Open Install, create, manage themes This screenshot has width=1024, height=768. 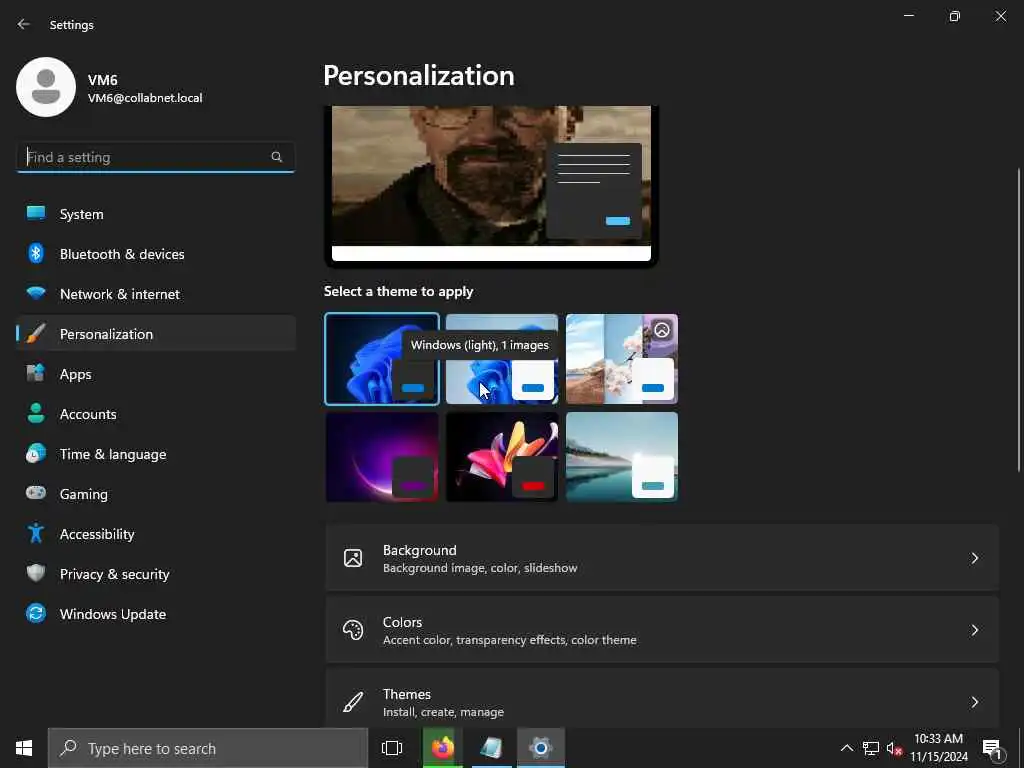[x=662, y=699]
